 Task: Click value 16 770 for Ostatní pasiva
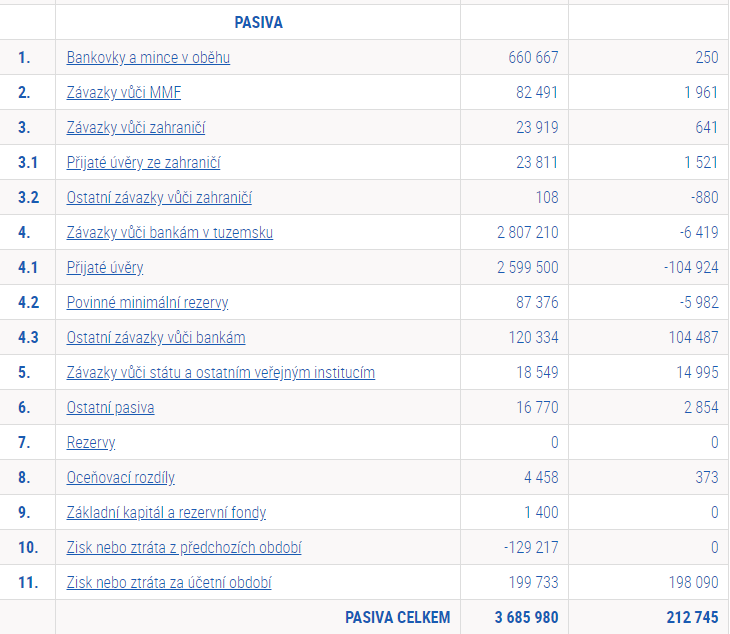tap(537, 407)
